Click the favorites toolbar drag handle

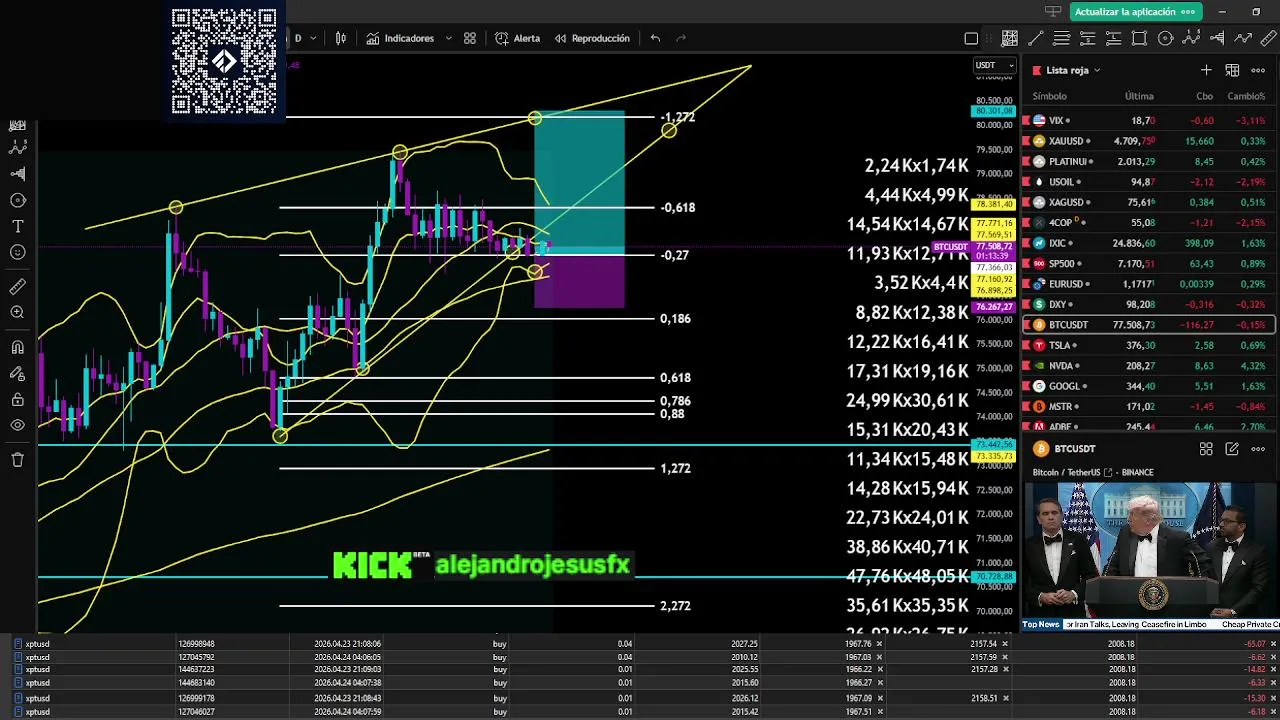pyautogui.click(x=989, y=39)
